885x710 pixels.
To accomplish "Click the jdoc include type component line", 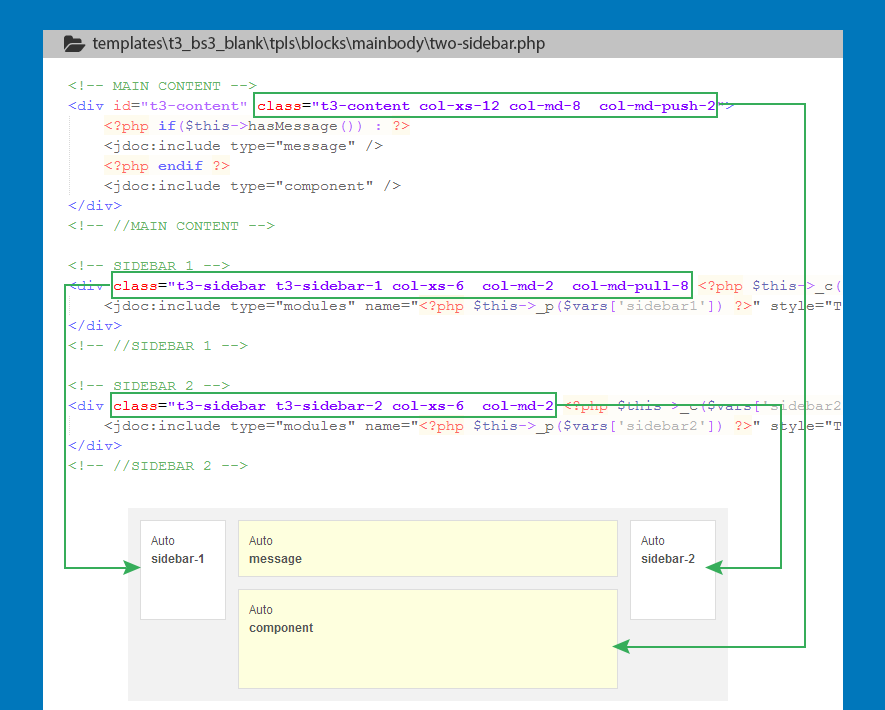I will [252, 186].
